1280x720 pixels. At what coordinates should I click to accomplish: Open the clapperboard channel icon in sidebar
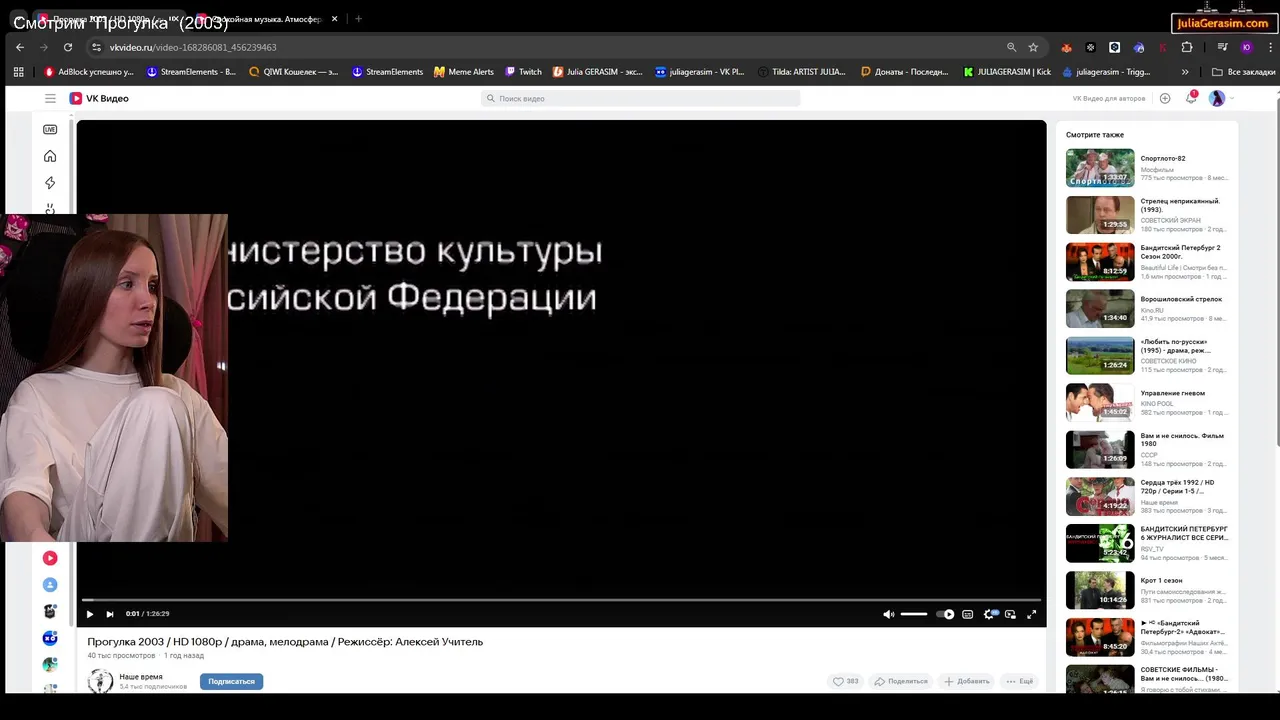pos(50,611)
